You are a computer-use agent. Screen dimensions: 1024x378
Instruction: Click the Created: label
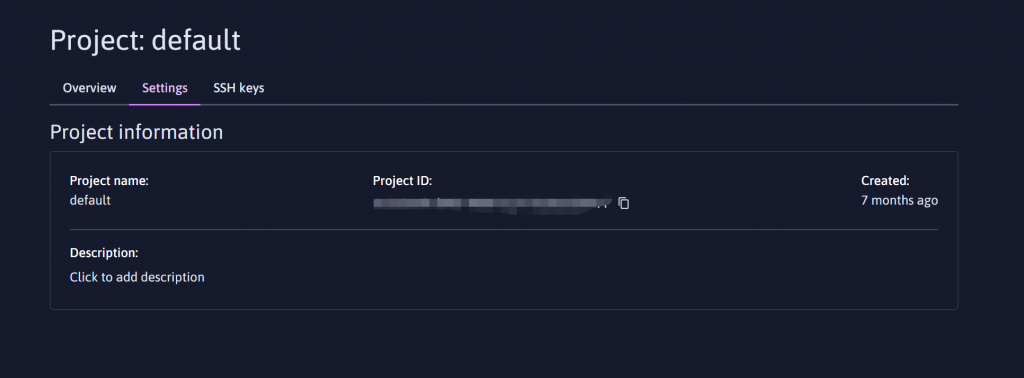(x=885, y=181)
